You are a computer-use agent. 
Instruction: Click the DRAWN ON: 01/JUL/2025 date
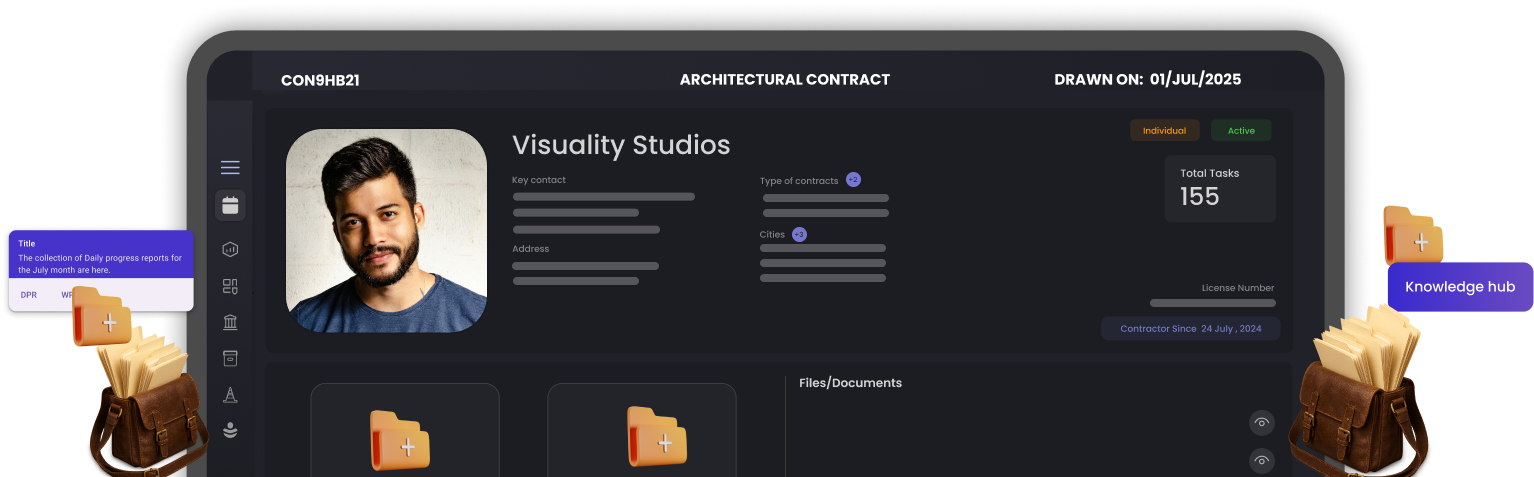point(1148,80)
